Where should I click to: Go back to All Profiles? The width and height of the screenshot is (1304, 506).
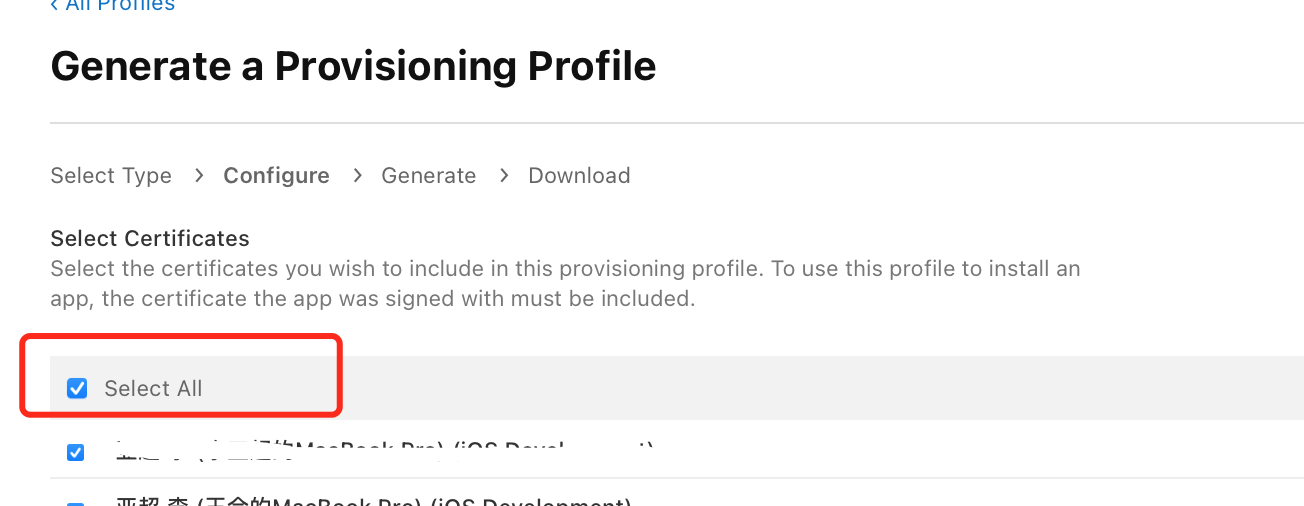click(120, 5)
